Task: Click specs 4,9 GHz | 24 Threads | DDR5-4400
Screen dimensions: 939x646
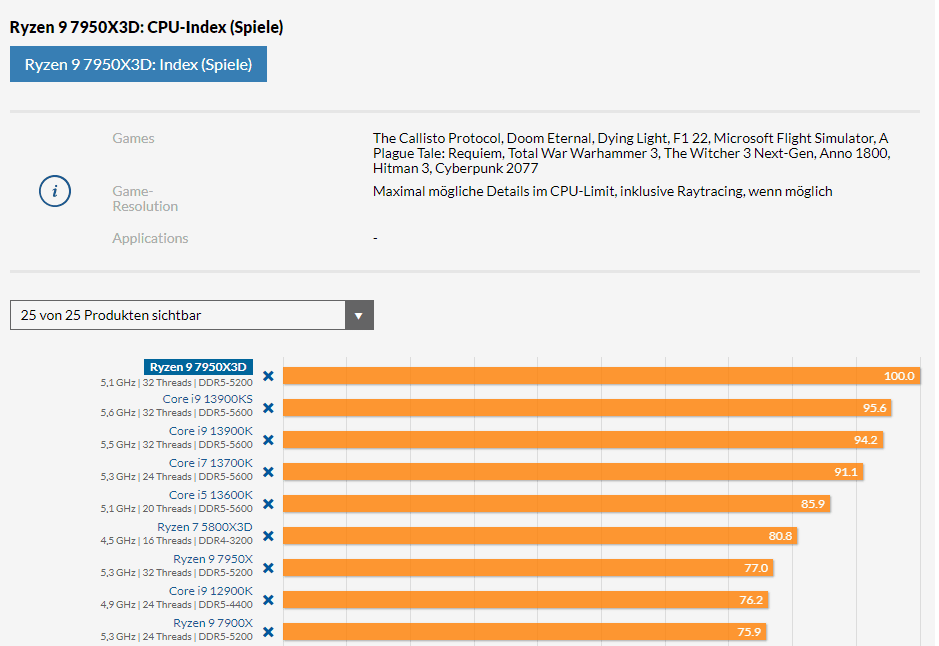Action: [x=177, y=605]
